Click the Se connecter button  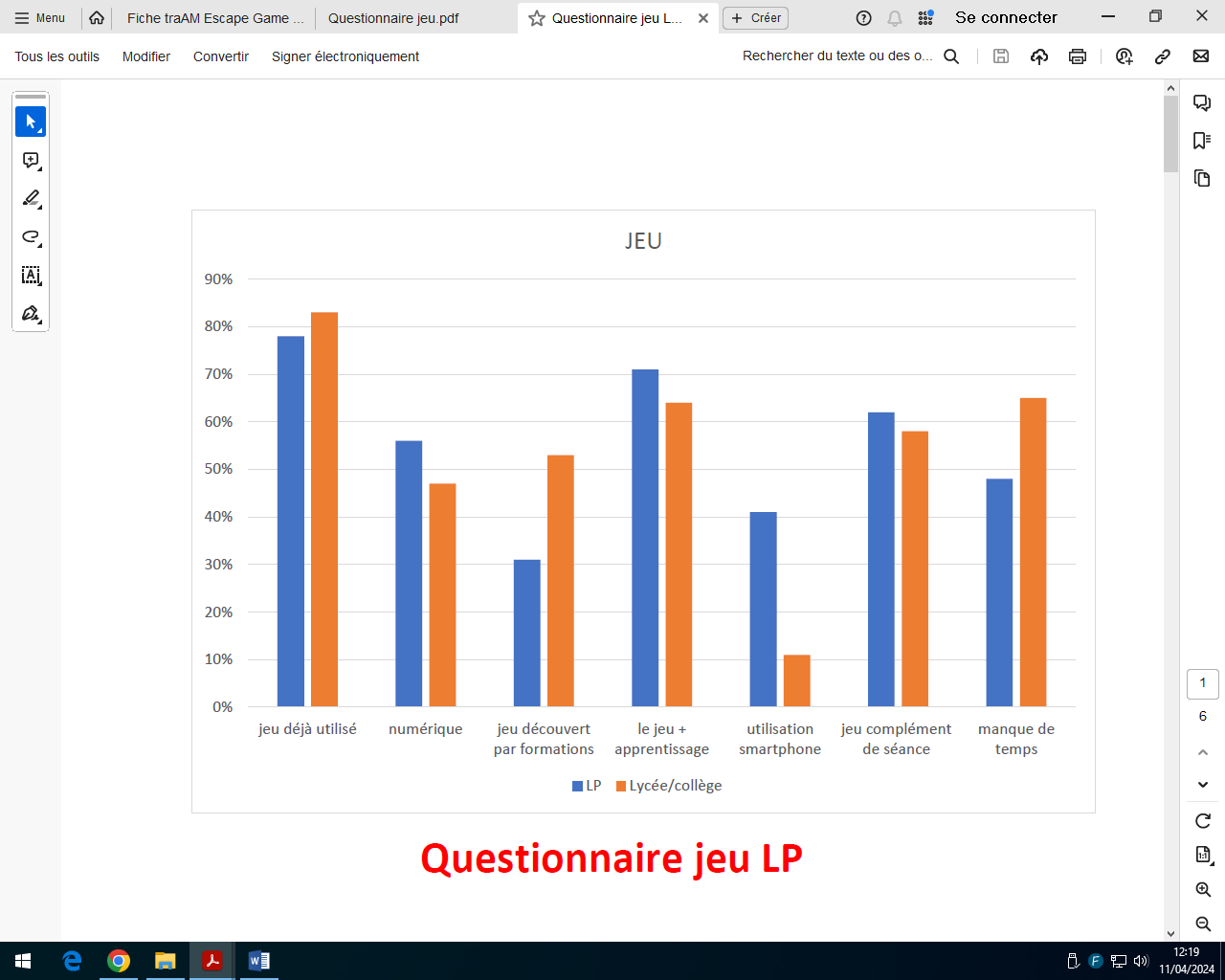pyautogui.click(x=1005, y=16)
